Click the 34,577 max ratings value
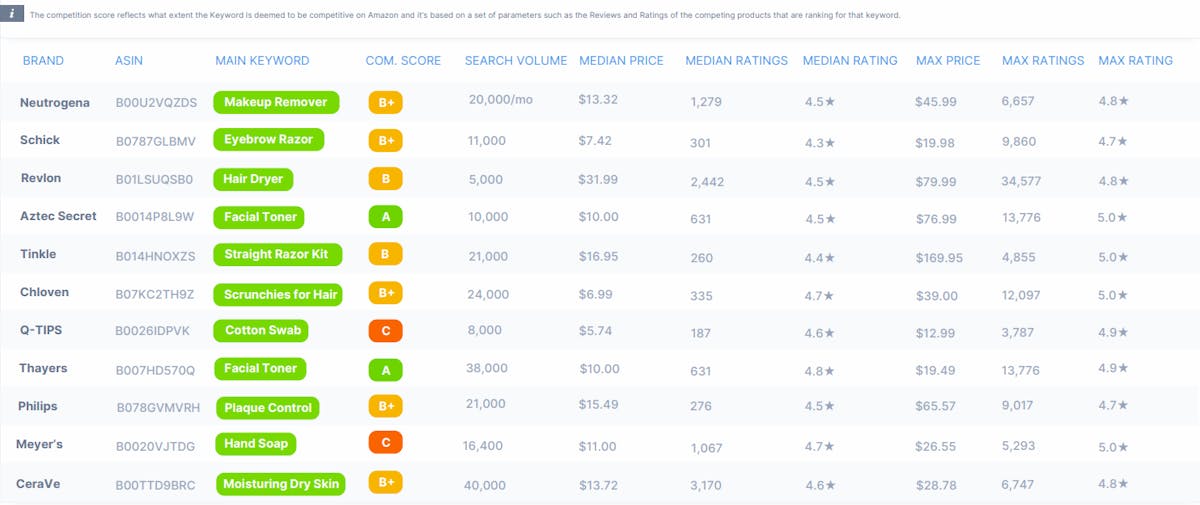The height and width of the screenshot is (505, 1200). pos(1021,182)
